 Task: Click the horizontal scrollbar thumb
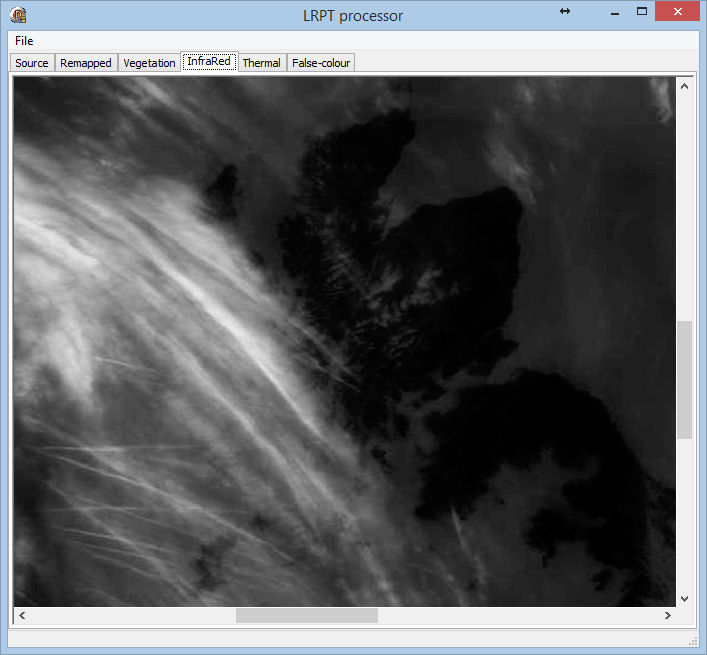point(307,615)
